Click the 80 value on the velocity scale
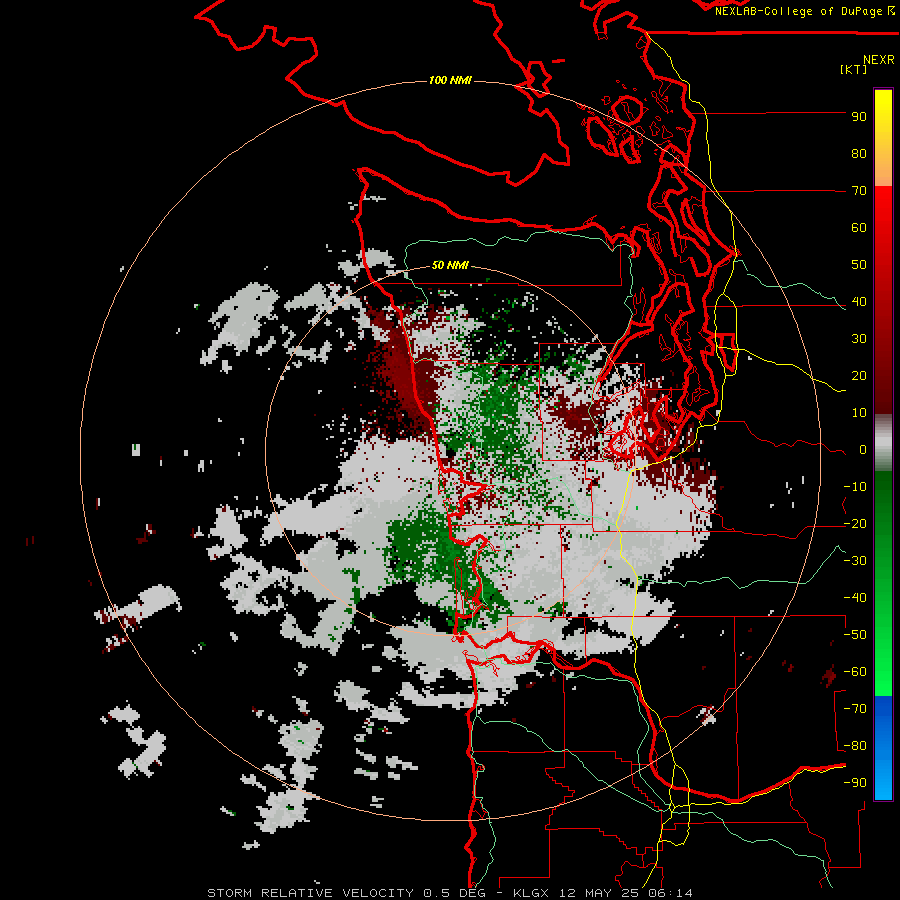 [x=859, y=154]
